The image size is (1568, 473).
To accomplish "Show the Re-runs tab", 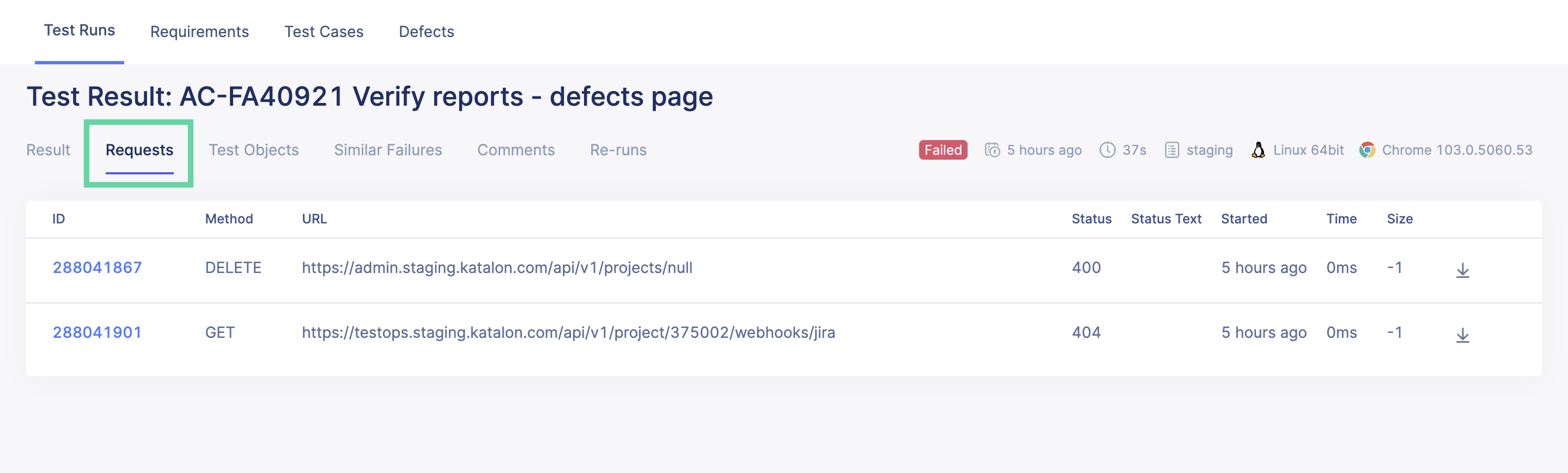I will pyautogui.click(x=618, y=150).
